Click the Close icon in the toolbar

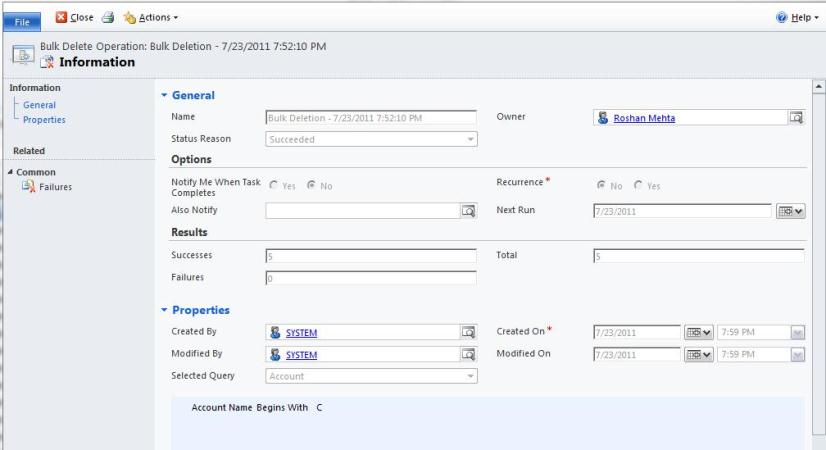coord(62,18)
